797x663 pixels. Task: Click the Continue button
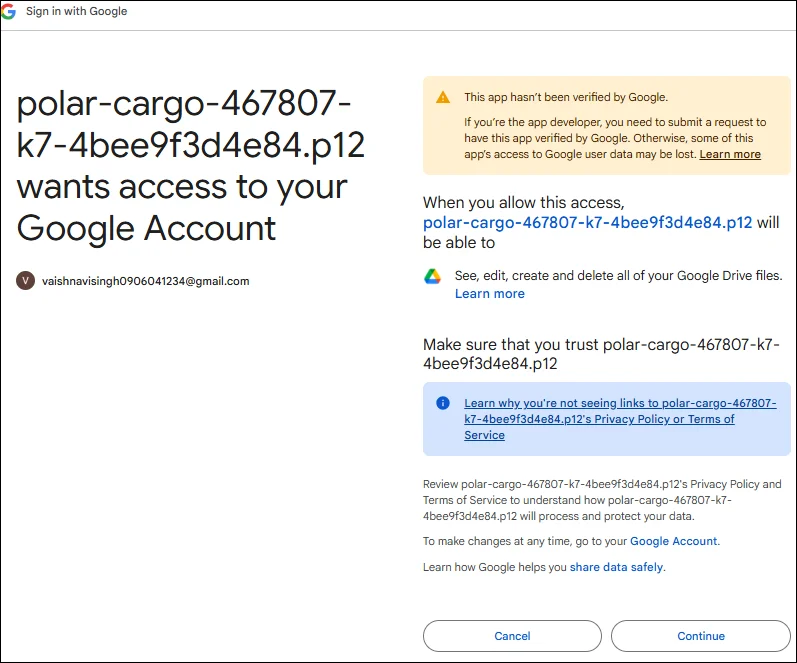point(700,636)
